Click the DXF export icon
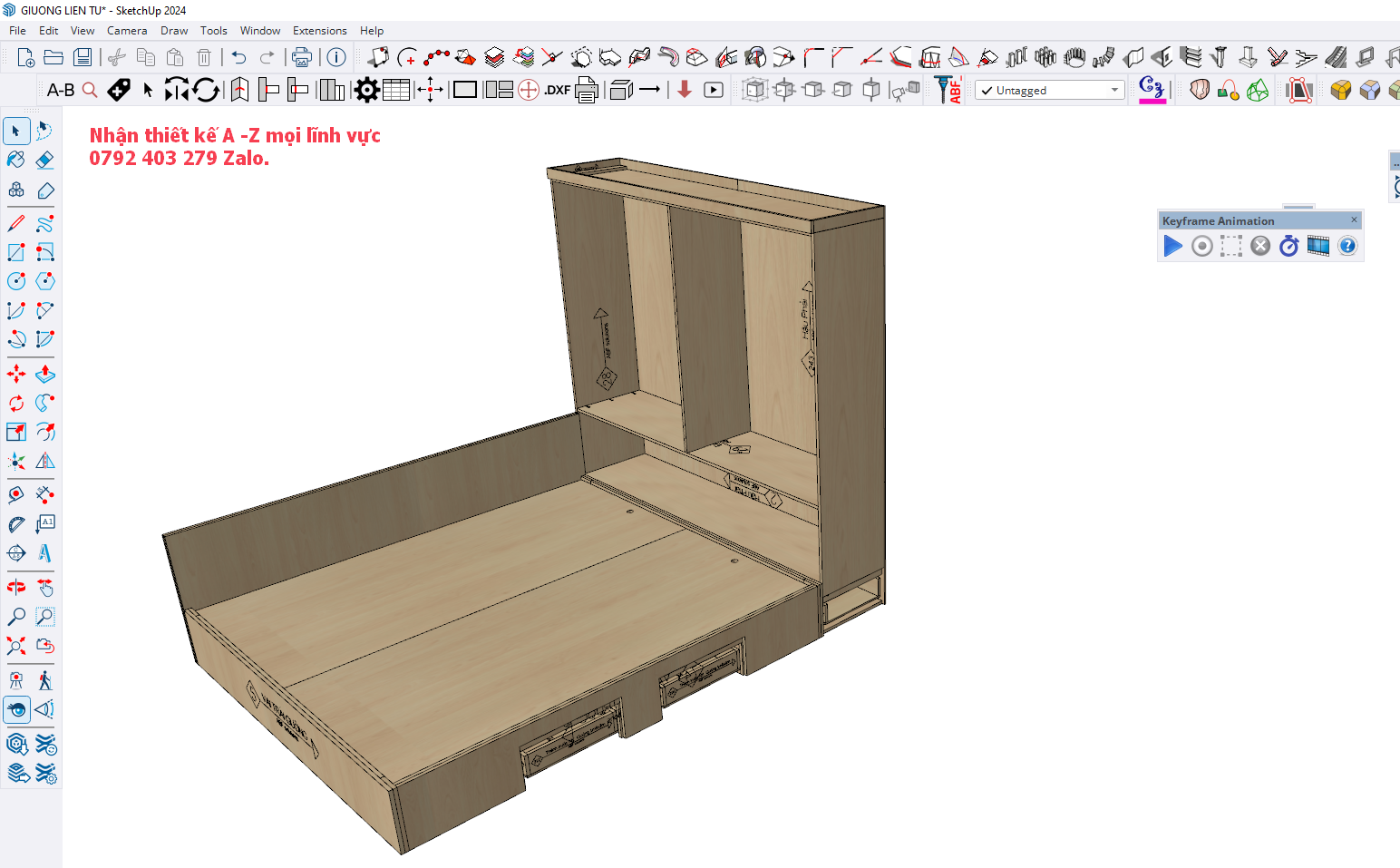 click(557, 90)
